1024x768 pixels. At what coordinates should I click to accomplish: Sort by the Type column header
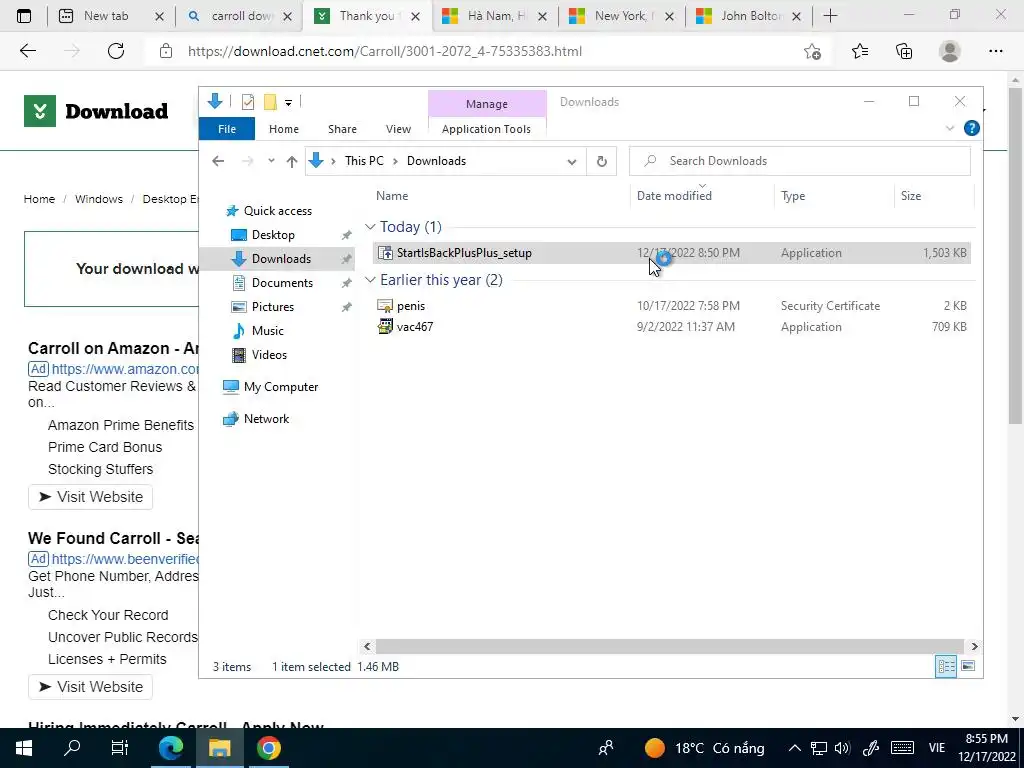(x=793, y=196)
